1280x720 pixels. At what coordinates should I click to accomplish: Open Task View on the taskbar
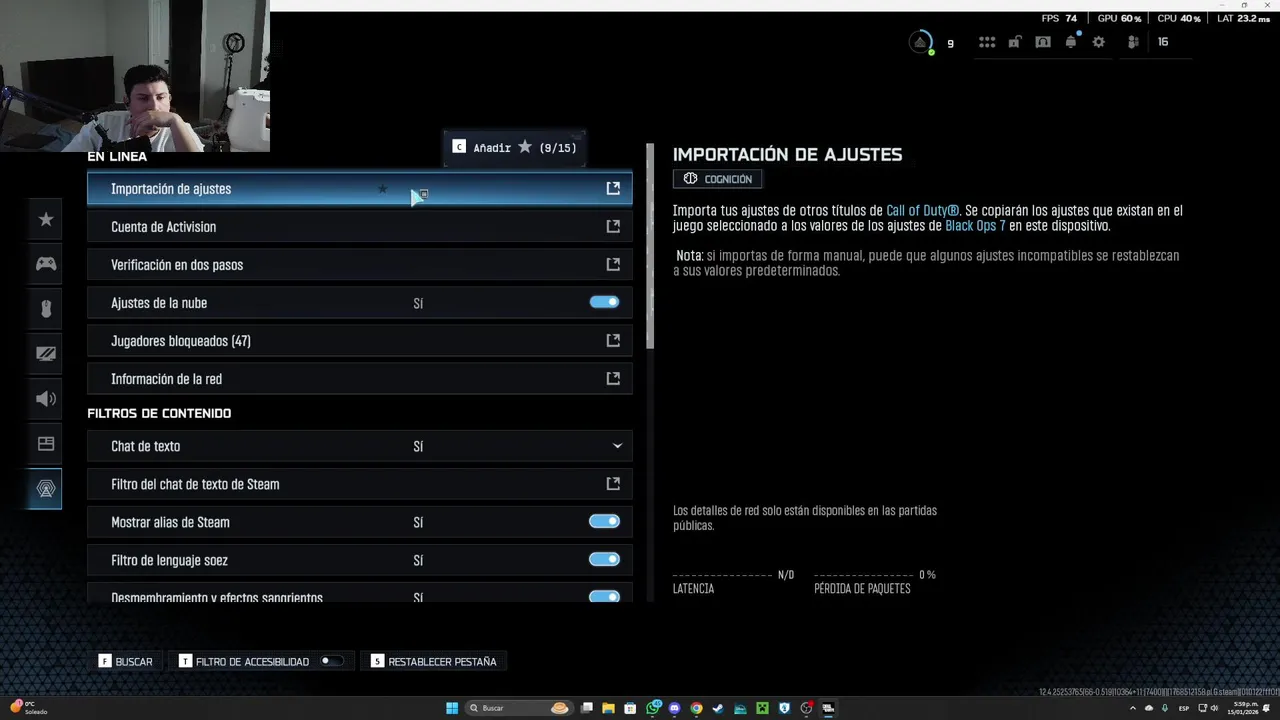click(587, 708)
